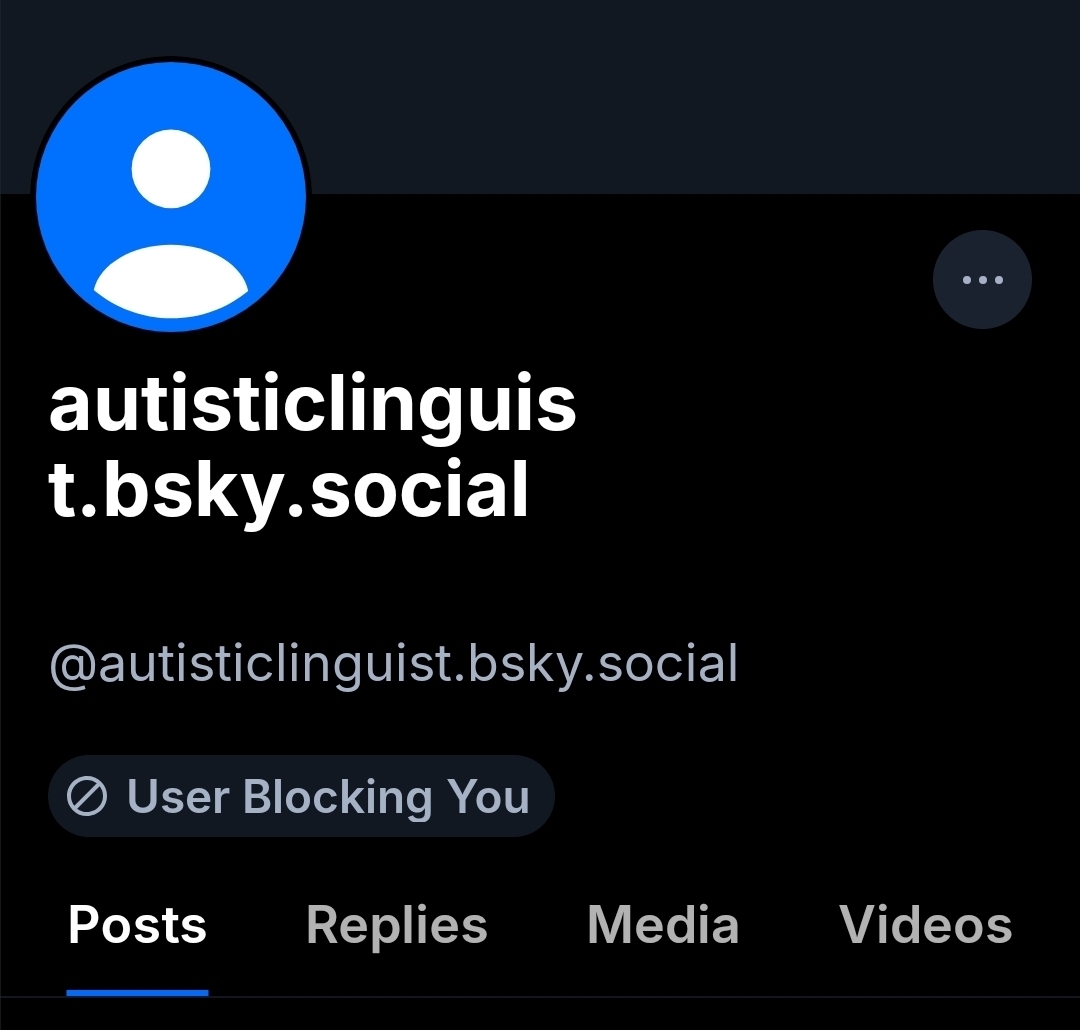
Task: Click the t.bsky.social second line of name
Action: click(289, 491)
